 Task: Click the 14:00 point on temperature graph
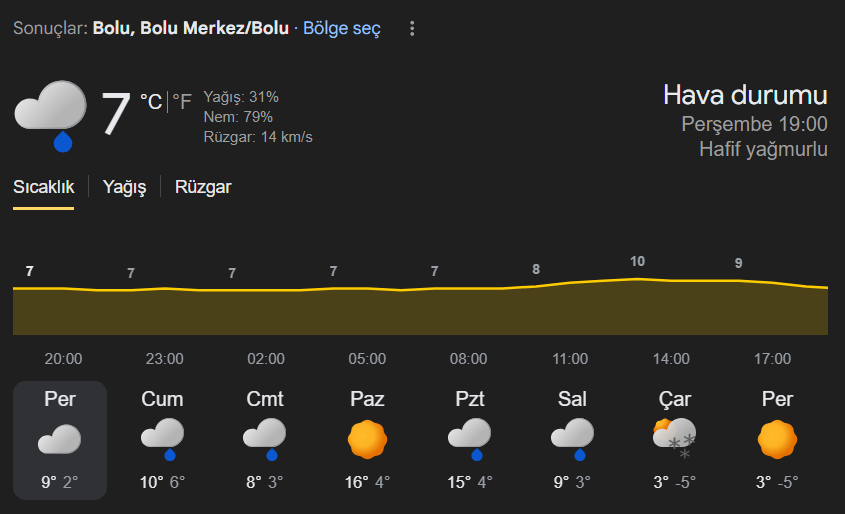(671, 280)
